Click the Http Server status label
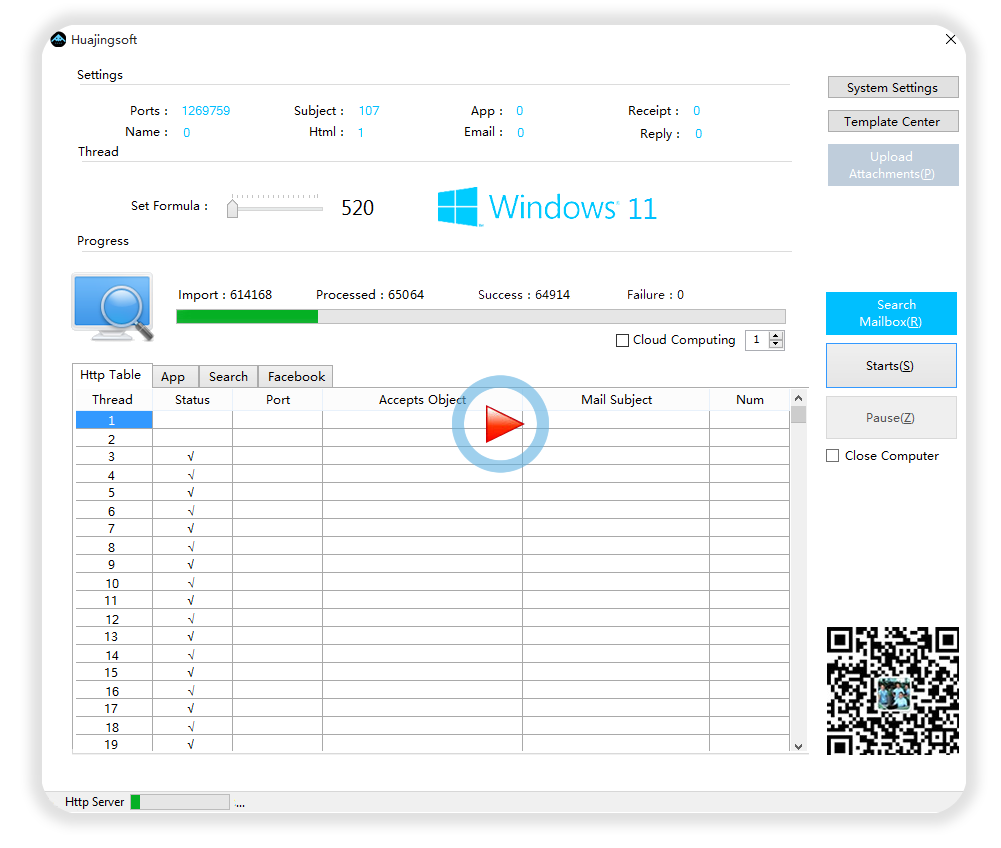This screenshot has width=1001, height=848. 94,802
